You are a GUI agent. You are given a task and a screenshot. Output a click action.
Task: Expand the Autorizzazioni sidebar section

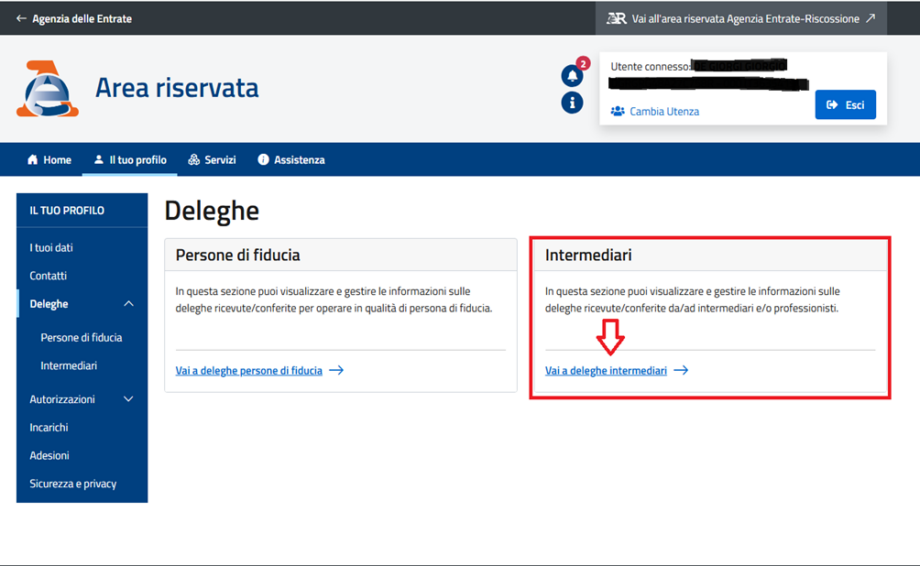[x=128, y=399]
